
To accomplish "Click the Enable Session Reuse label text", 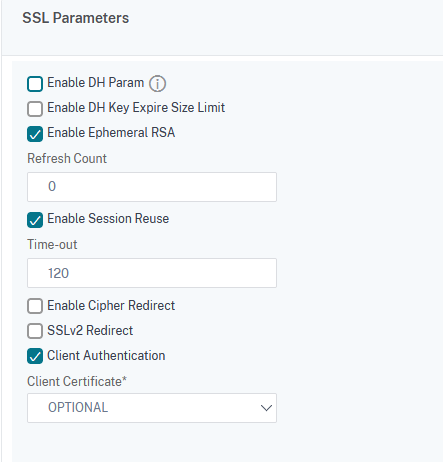I will click(108, 219).
